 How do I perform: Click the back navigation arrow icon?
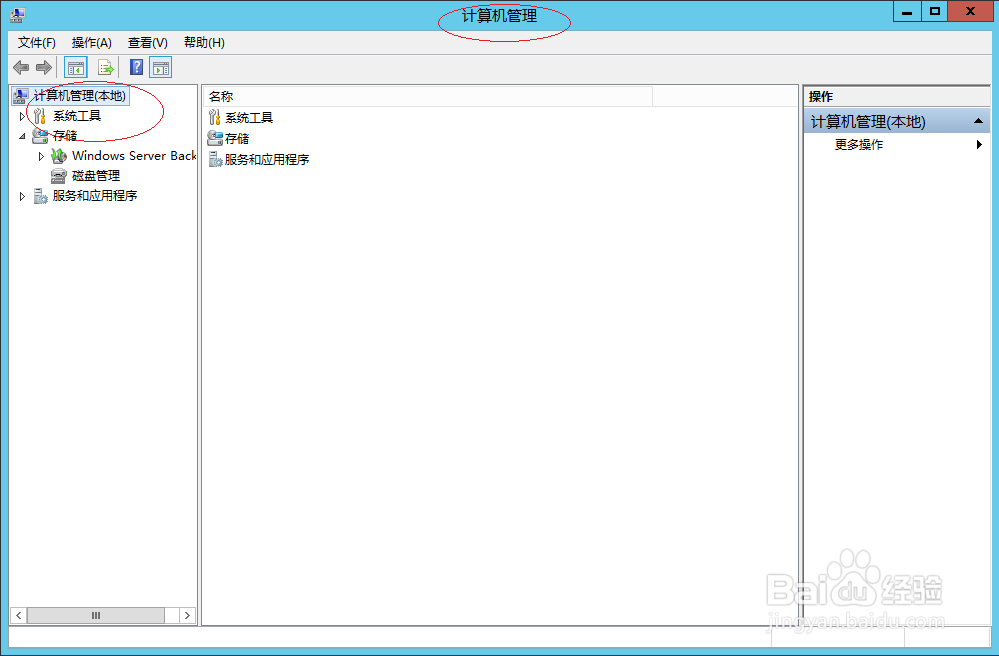click(20, 67)
